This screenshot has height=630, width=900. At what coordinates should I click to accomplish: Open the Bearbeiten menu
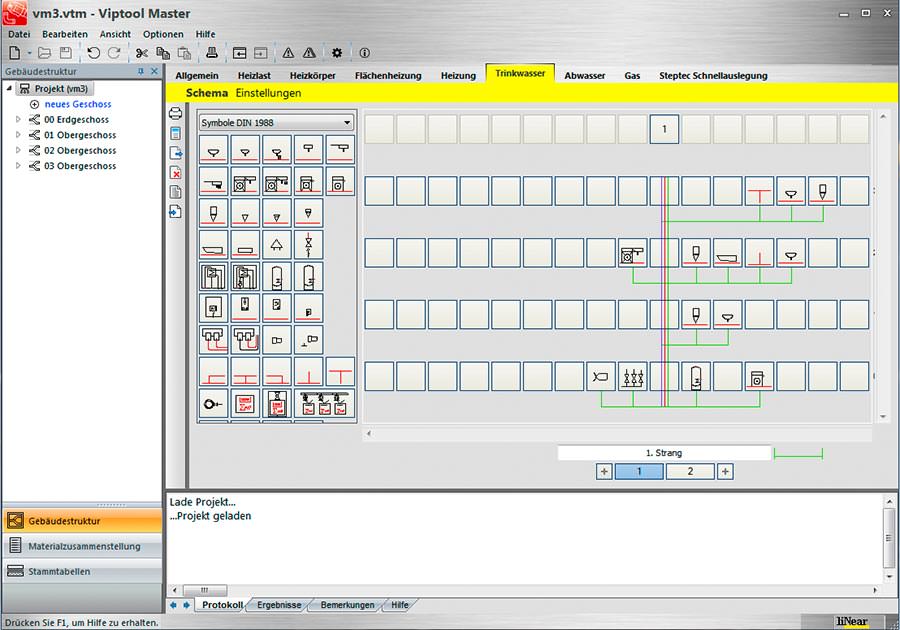click(x=65, y=34)
